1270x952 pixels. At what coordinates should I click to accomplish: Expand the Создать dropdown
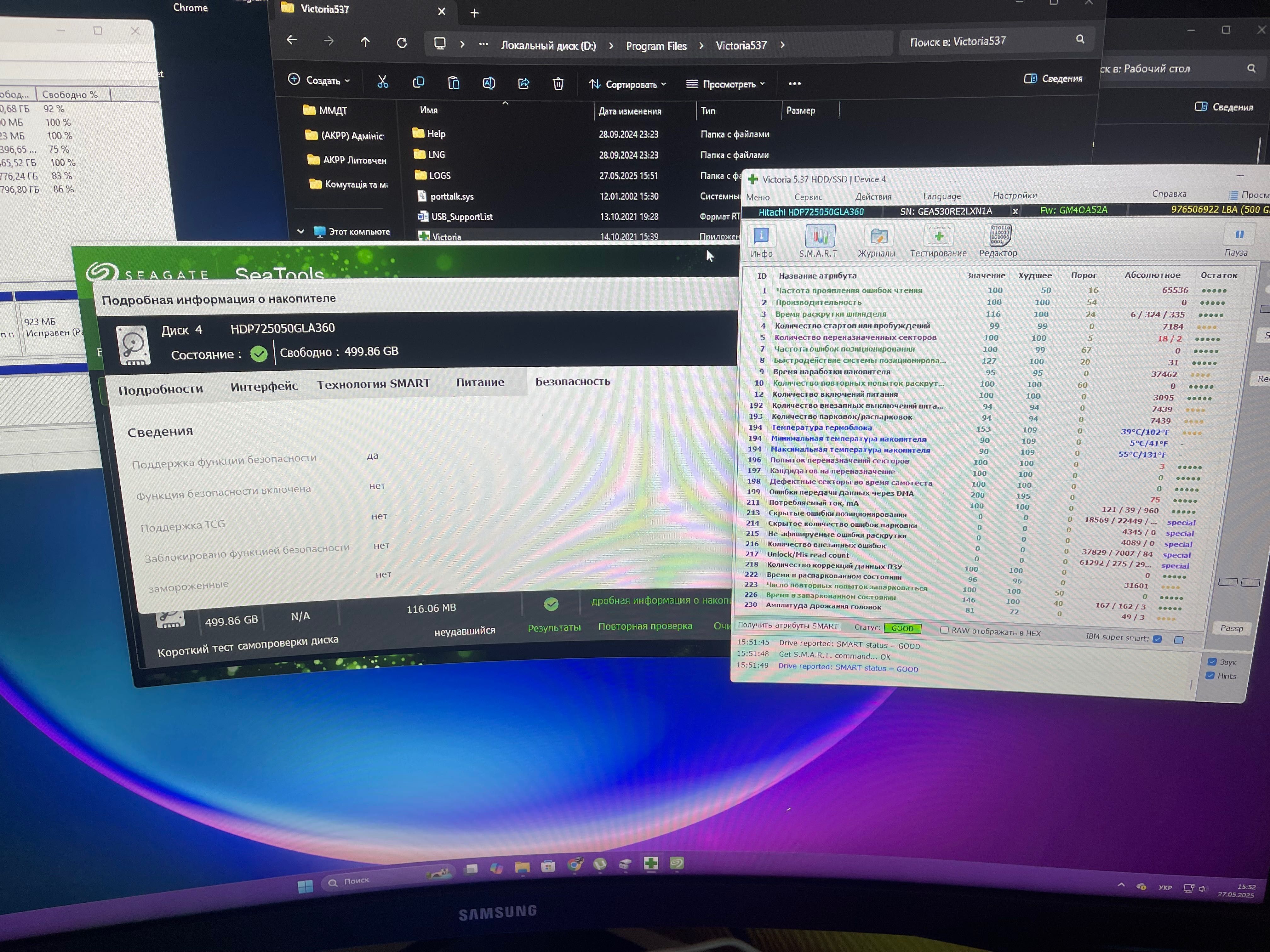(319, 80)
